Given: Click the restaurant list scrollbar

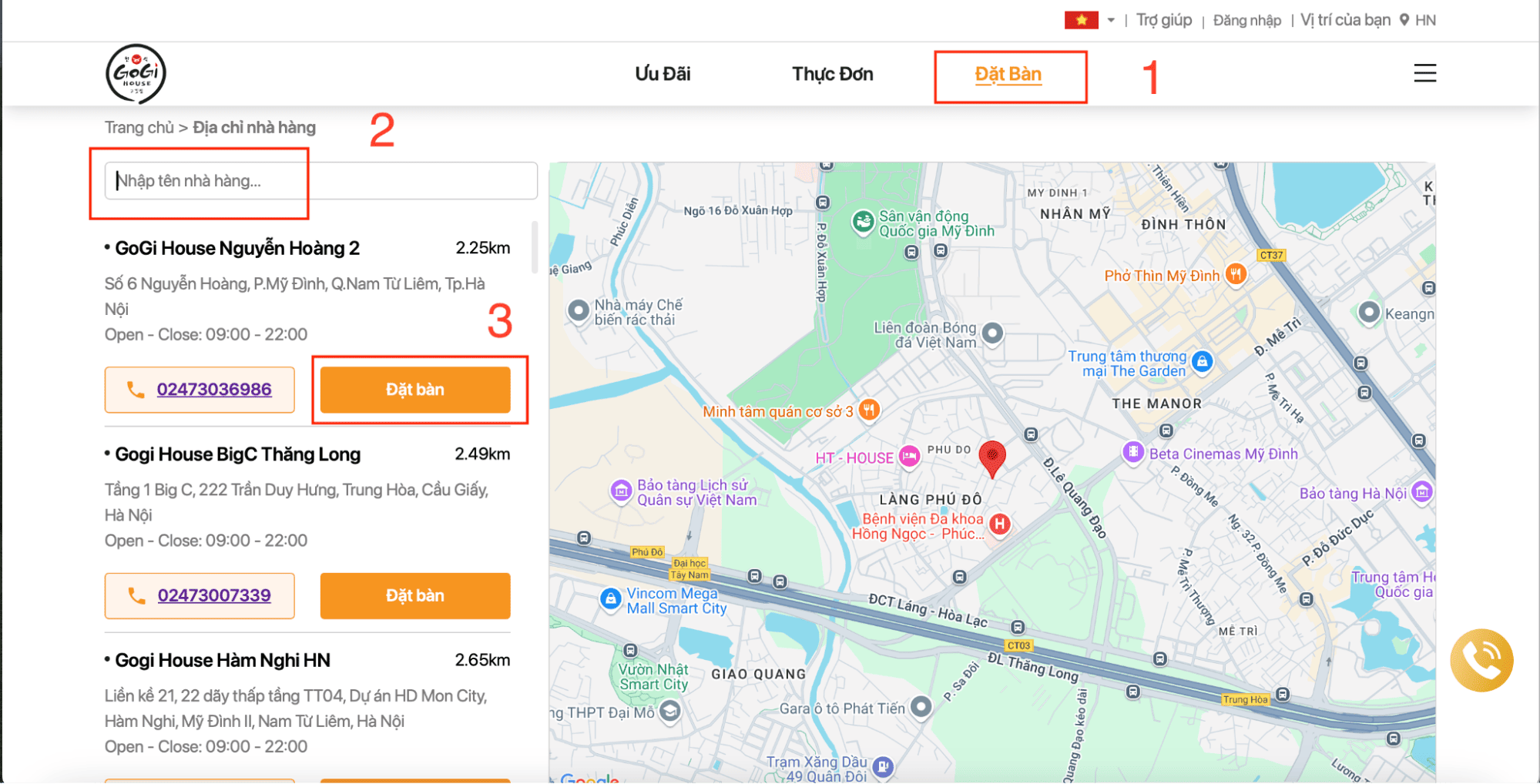Looking at the screenshot, I should (534, 247).
